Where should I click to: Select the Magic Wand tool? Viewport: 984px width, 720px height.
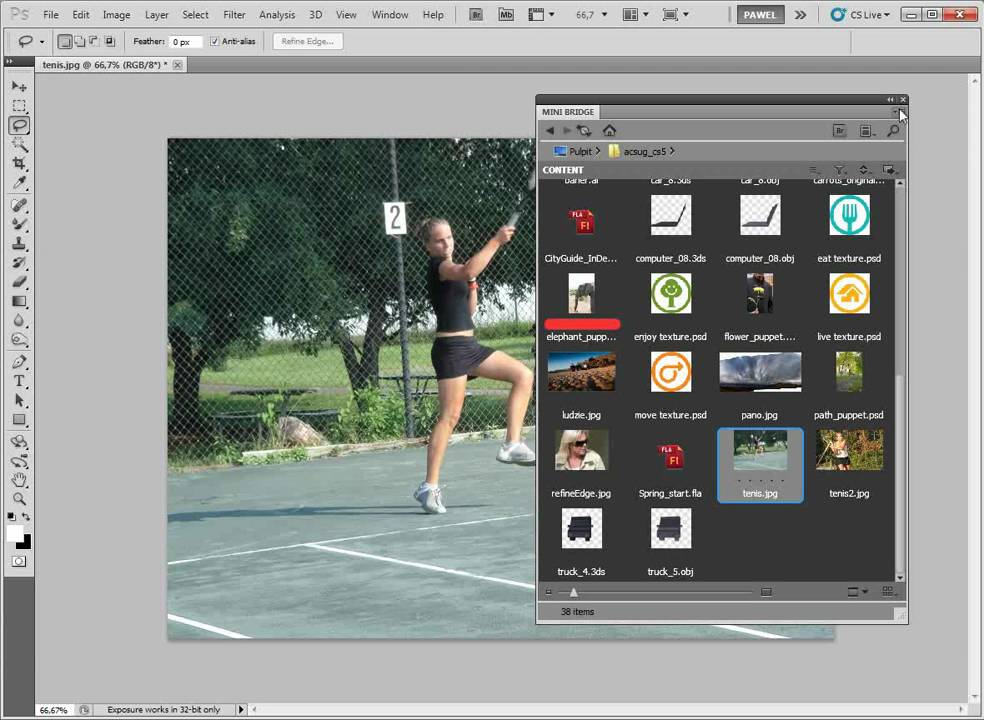(x=19, y=144)
